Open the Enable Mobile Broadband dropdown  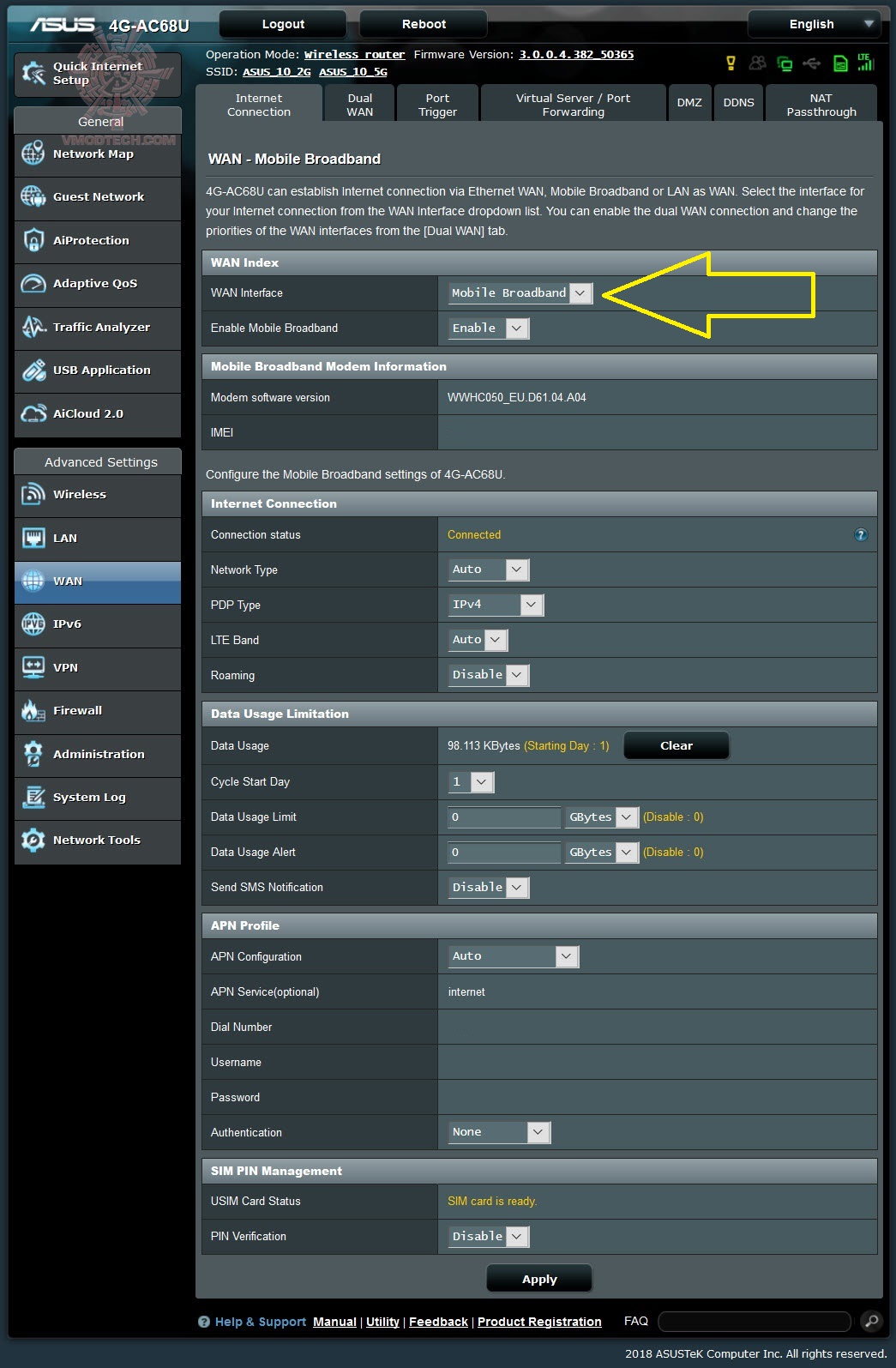[x=489, y=328]
